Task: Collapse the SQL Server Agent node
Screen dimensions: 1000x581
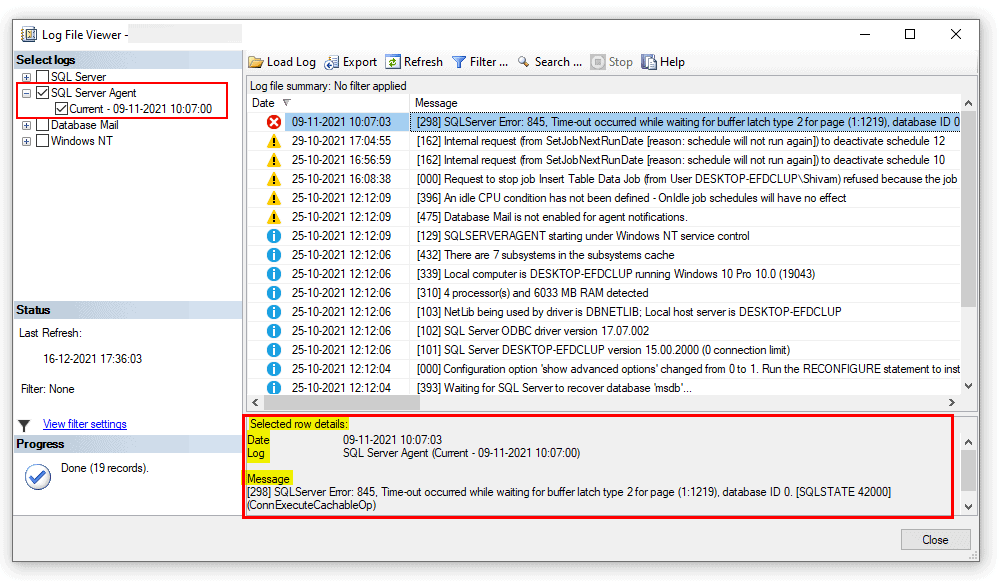Action: point(27,92)
